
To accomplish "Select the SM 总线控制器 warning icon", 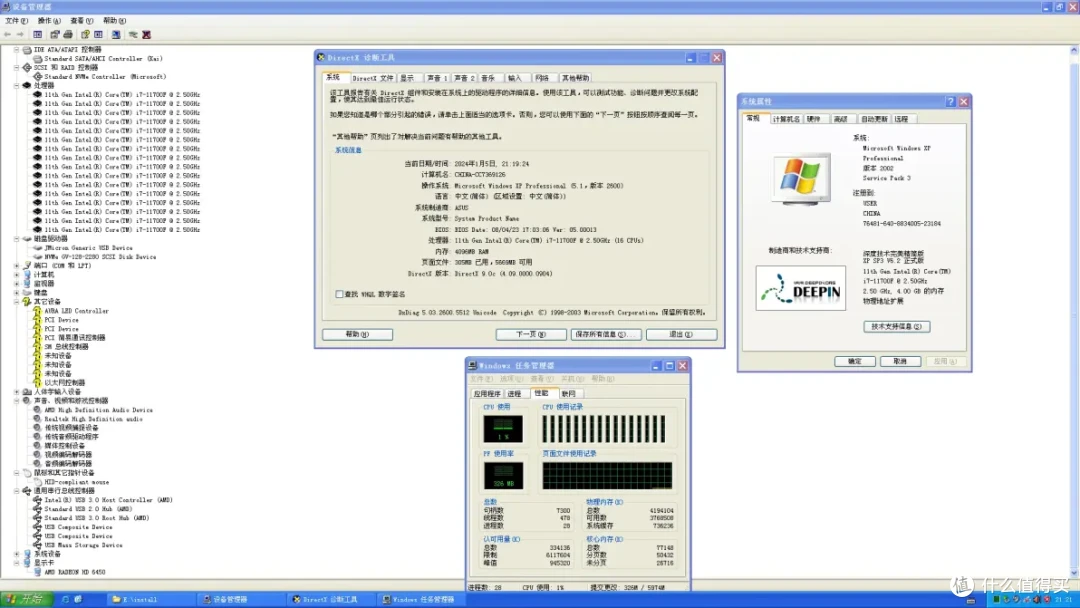I will 37,347.
